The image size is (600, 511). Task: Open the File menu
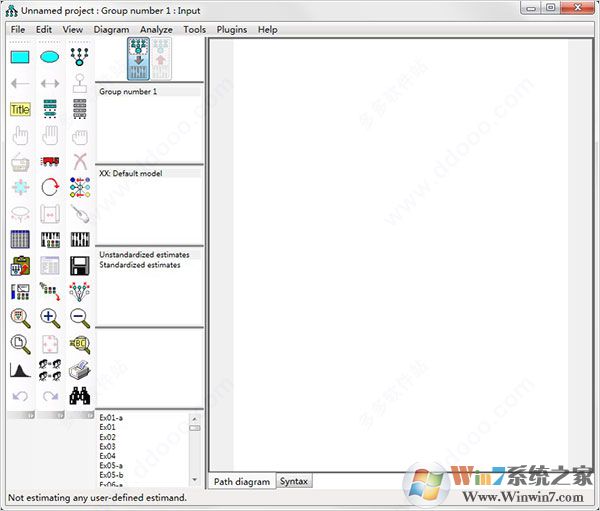(x=18, y=29)
